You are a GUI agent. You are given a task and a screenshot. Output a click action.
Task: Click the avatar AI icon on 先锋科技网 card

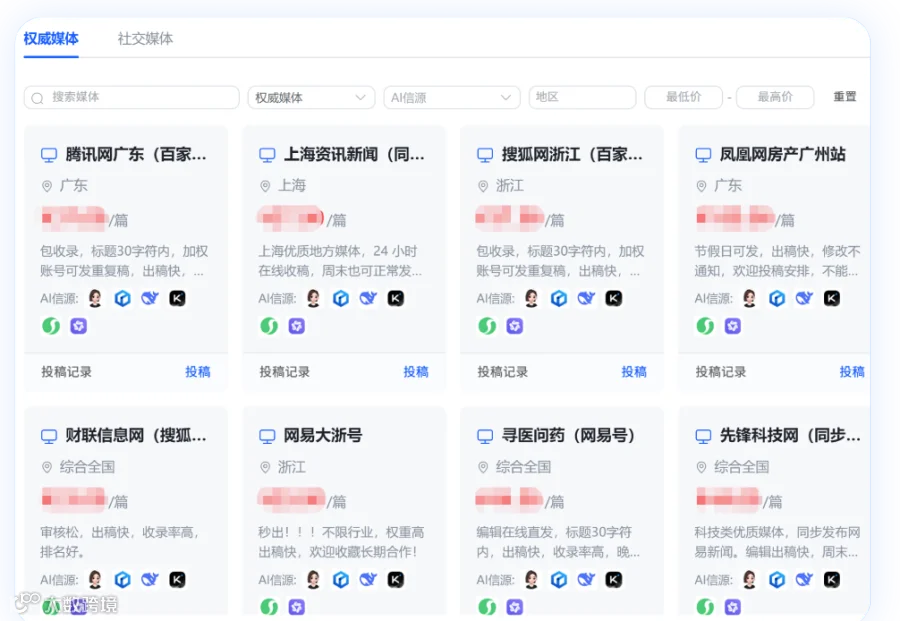750,580
